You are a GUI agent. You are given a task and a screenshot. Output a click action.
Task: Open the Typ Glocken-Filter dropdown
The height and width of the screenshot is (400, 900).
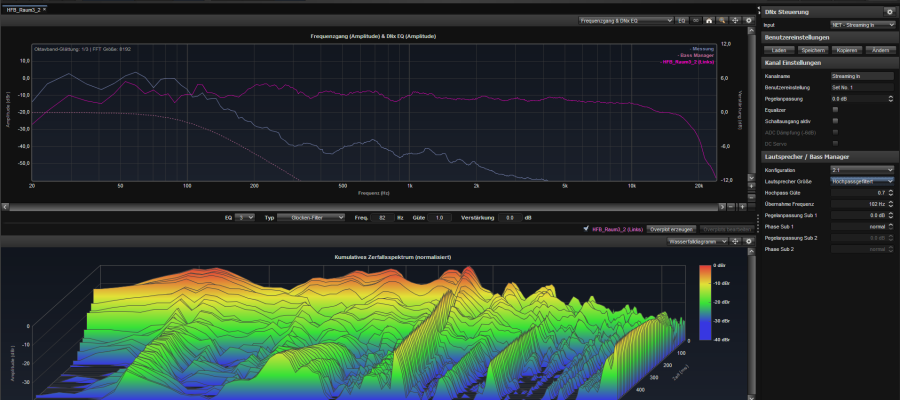(x=311, y=218)
